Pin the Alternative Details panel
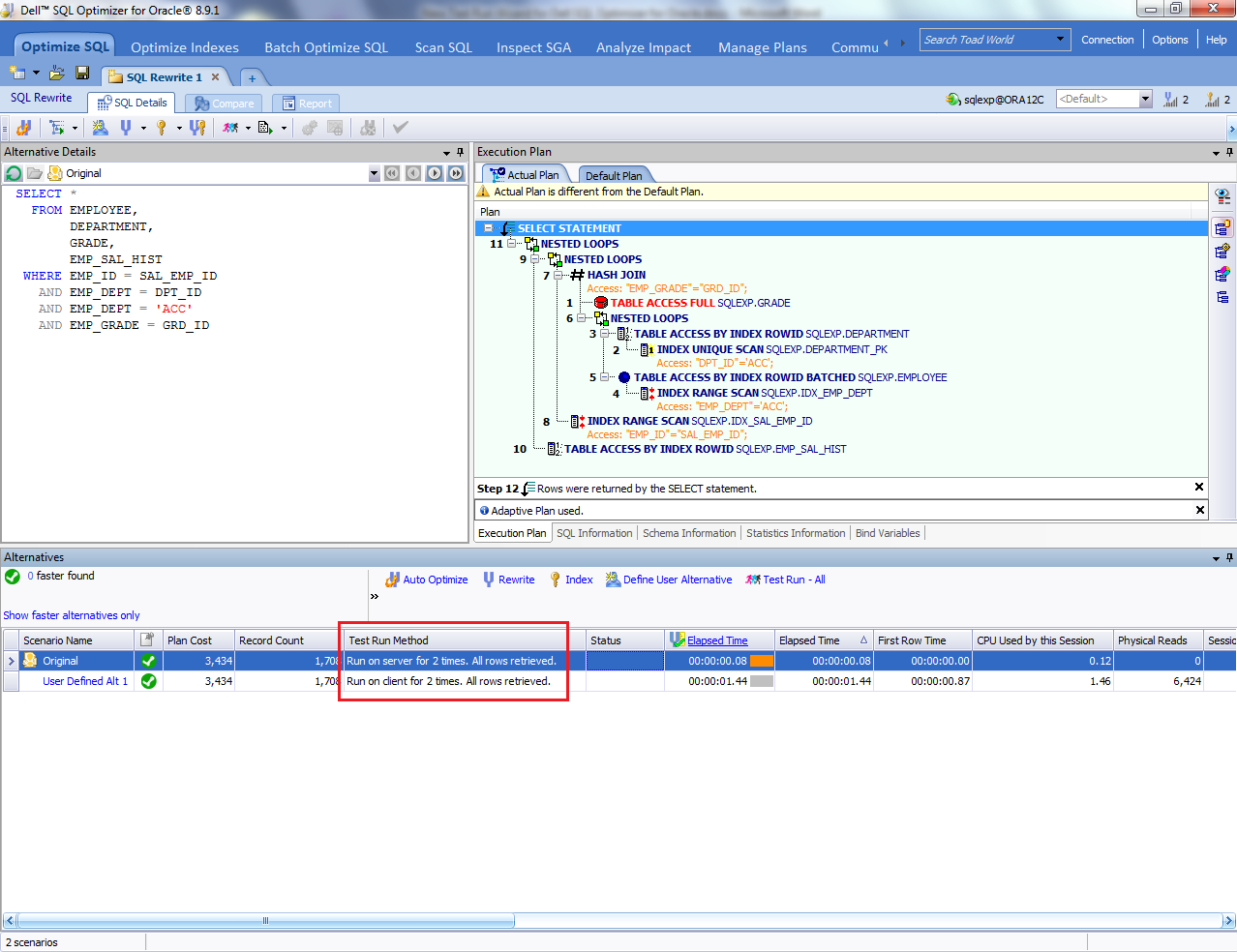This screenshot has width=1237, height=952. point(460,153)
